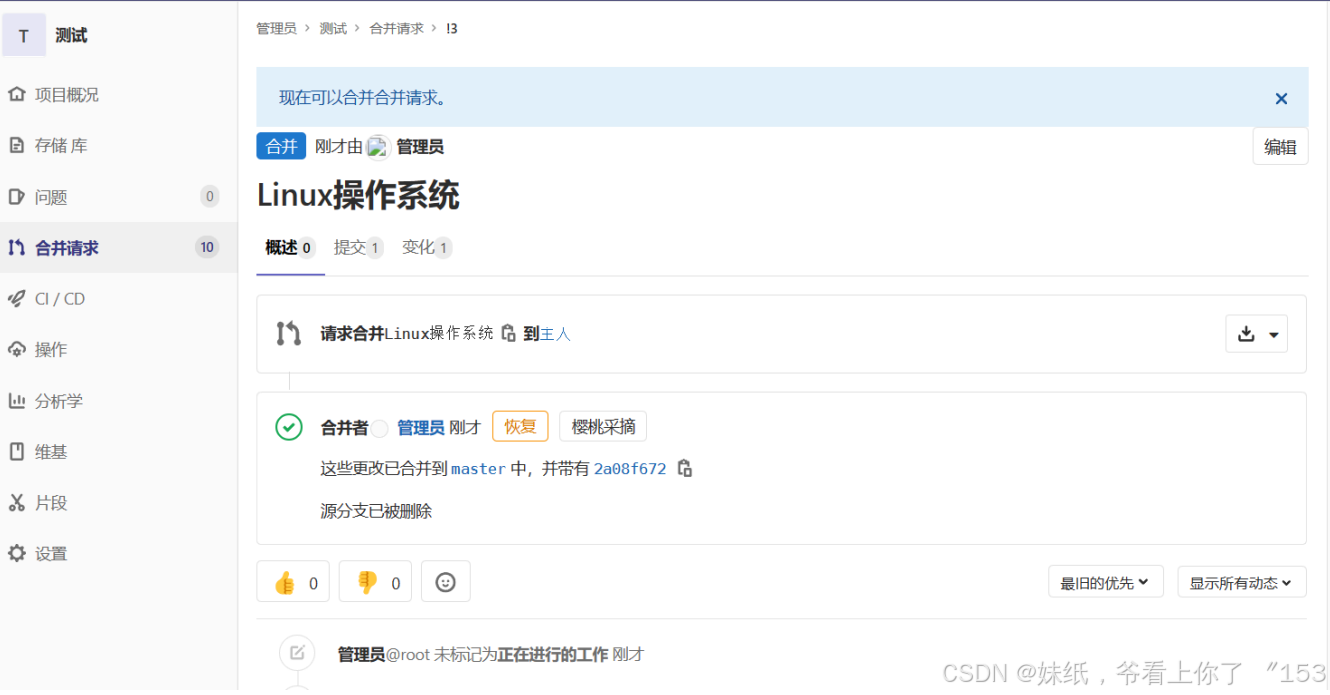This screenshot has width=1330, height=695.
Task: Copy commit SHA 2a08f672
Action: 684,468
